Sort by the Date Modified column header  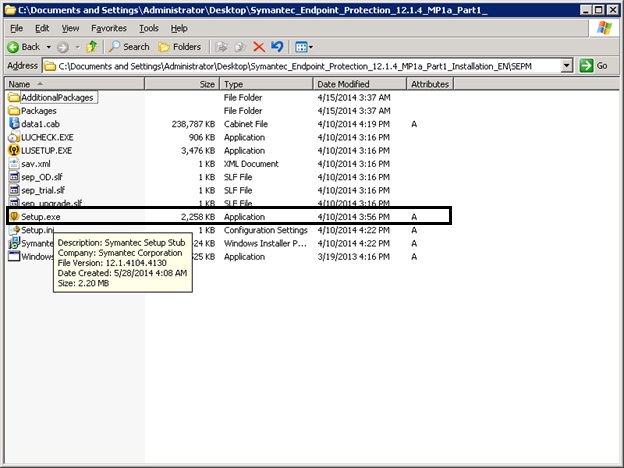coord(360,84)
